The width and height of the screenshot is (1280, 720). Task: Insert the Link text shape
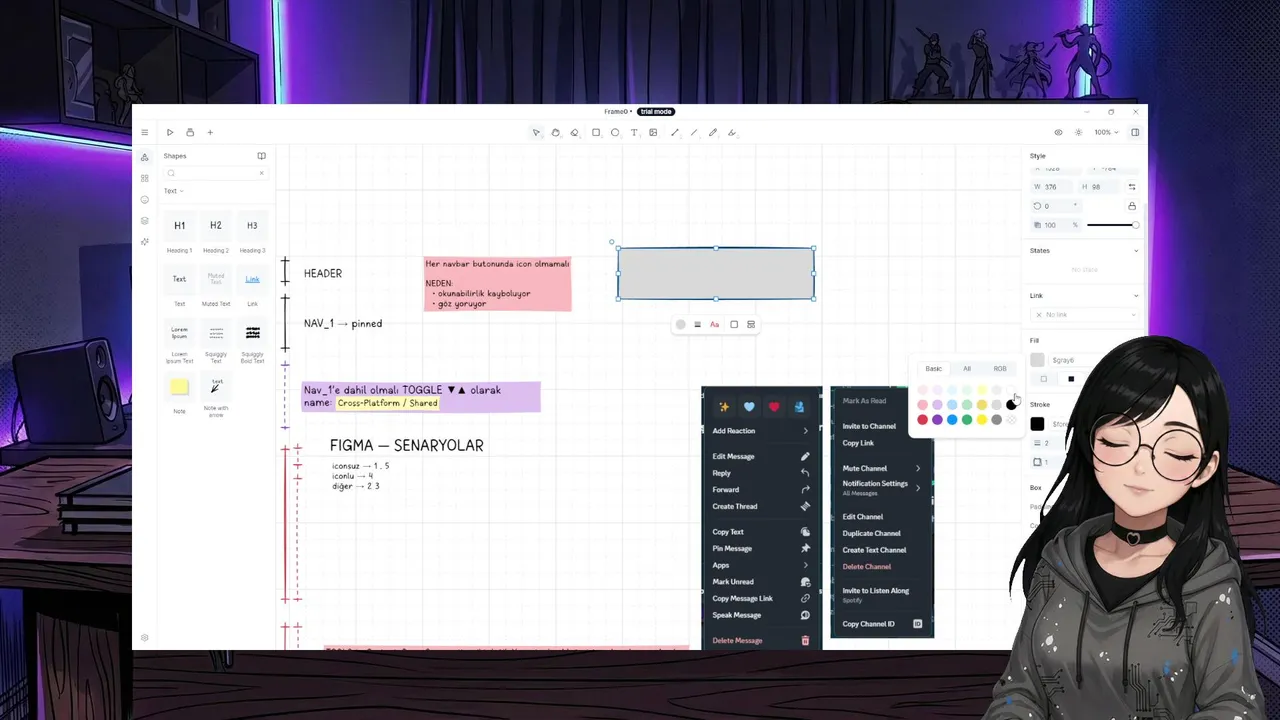pos(252,279)
